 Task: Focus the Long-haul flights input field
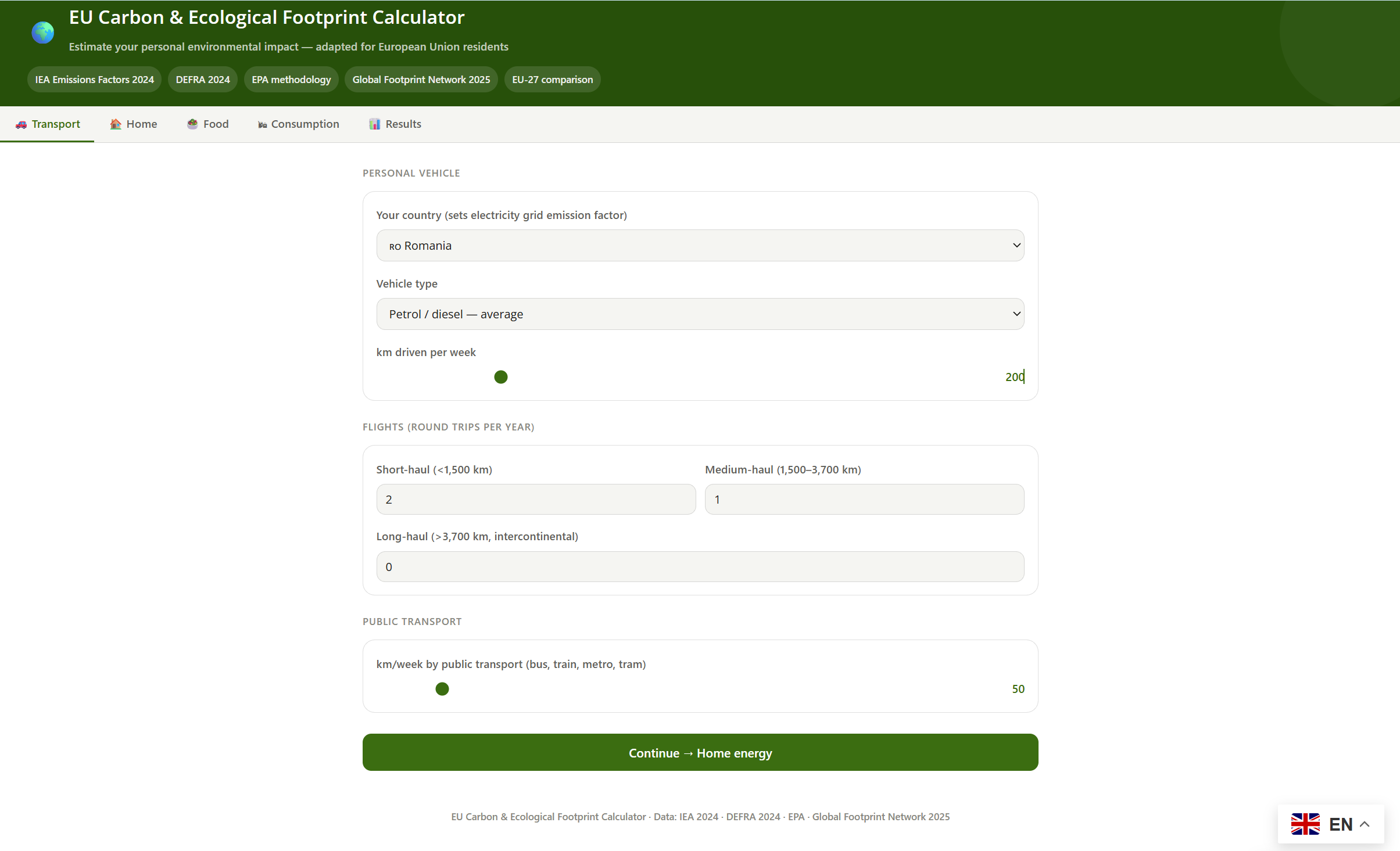tap(700, 566)
